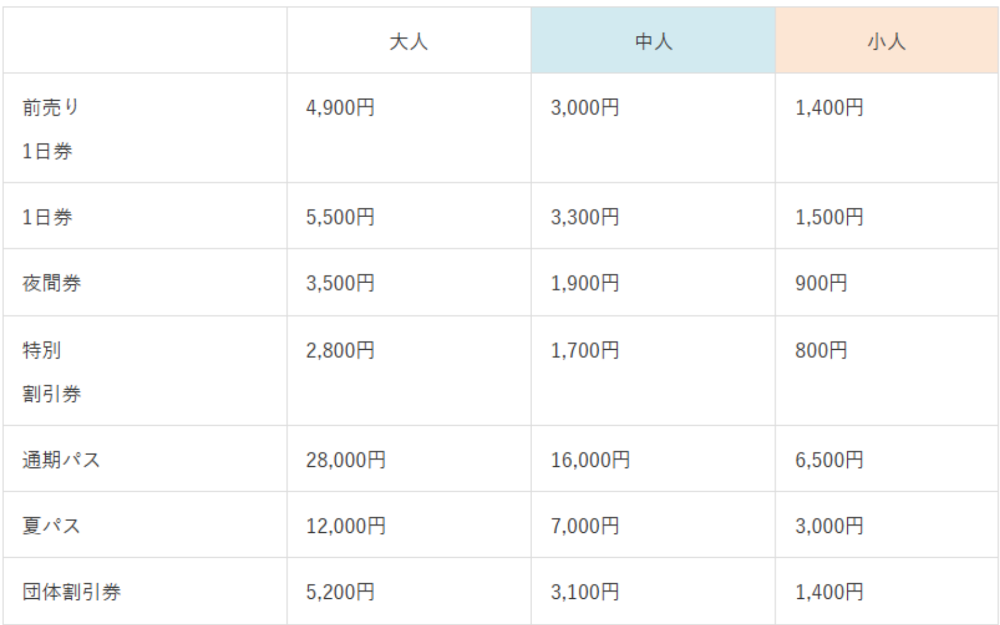
Task: Click the 4,900円 adult advance price
Action: (340, 107)
